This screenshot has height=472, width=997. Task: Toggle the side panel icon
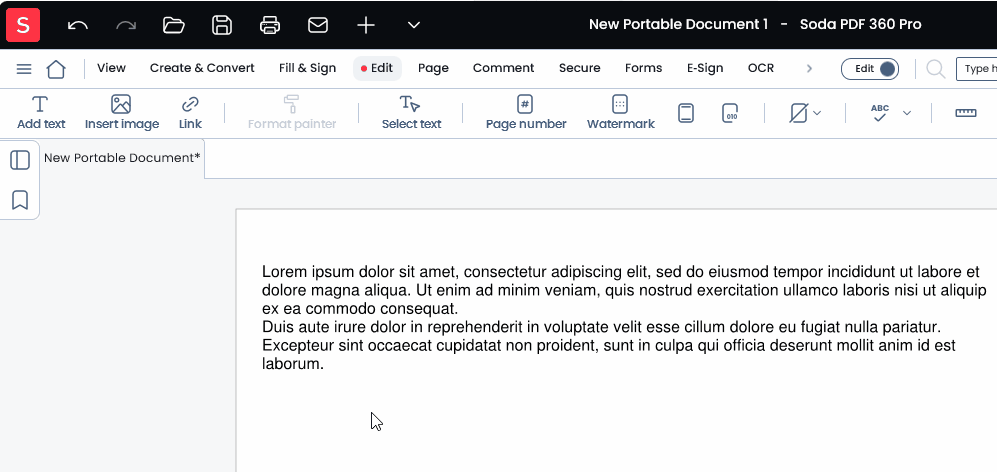tap(20, 160)
